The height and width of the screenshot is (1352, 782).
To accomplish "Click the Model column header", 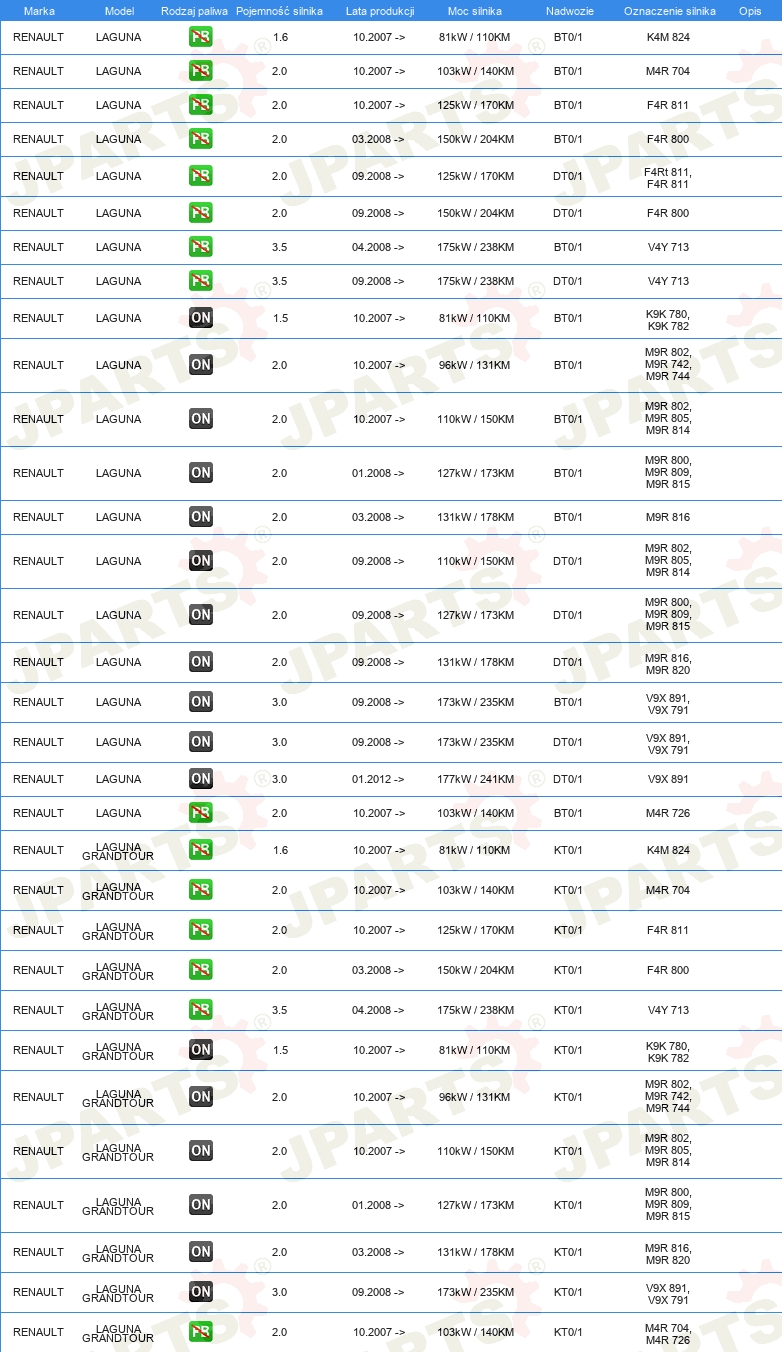I will click(119, 10).
